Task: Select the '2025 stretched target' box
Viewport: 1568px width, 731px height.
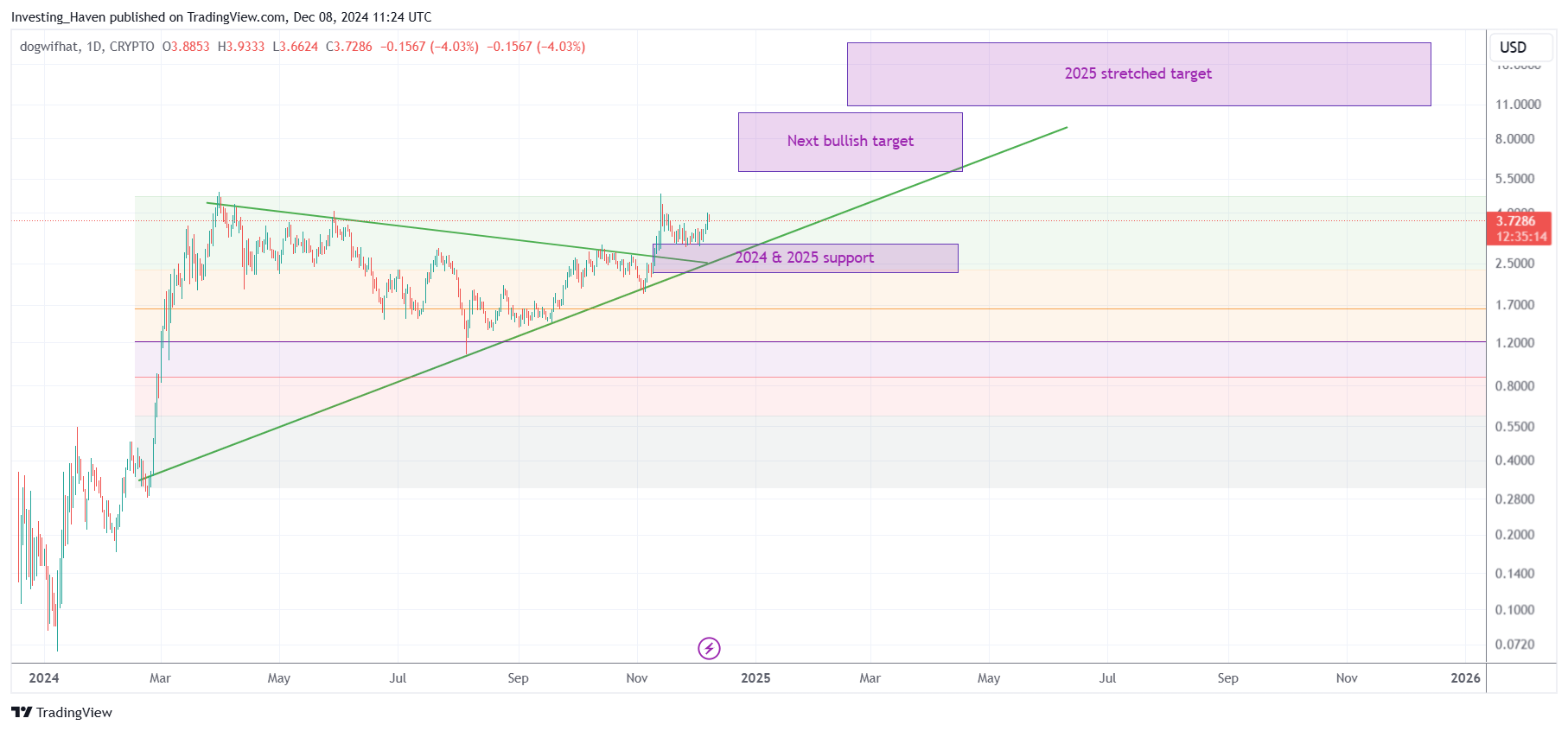Action: [x=1138, y=74]
